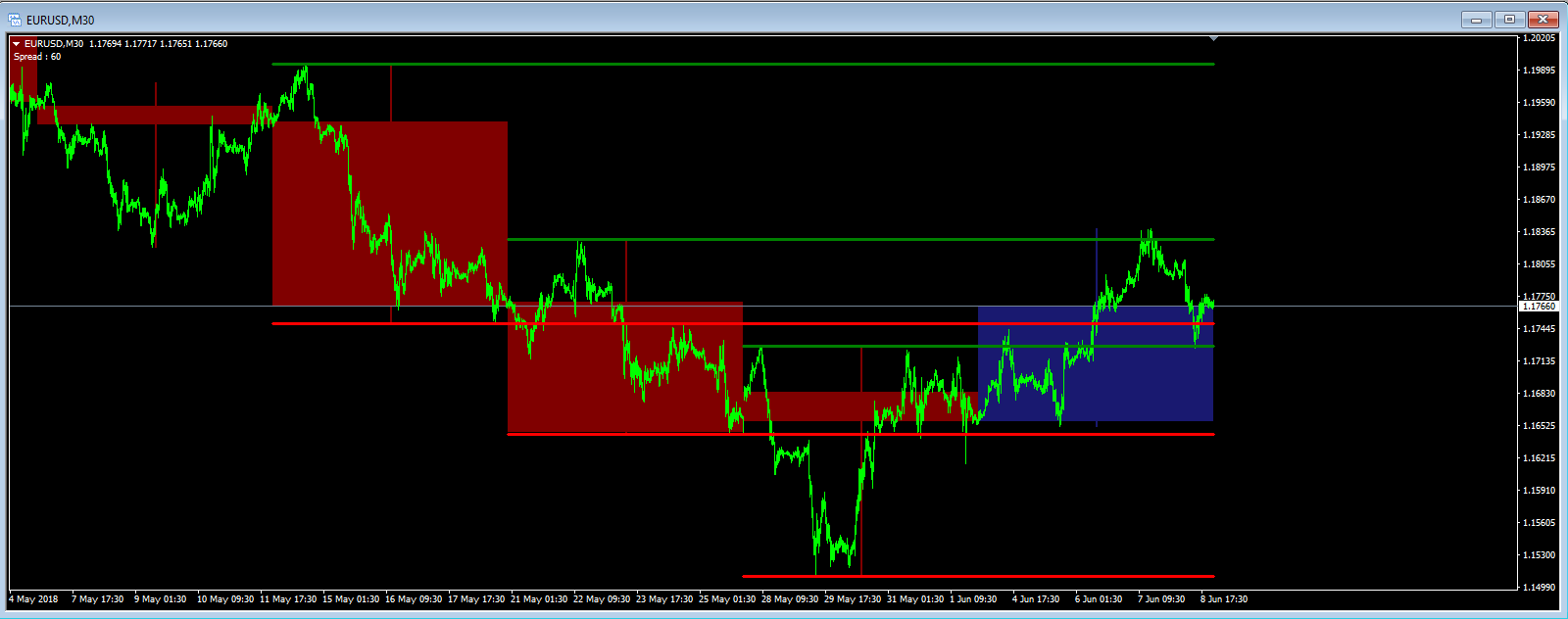The height and width of the screenshot is (619, 1568).
Task: Select the blue rectangle on the chart
Action: [x=1096, y=363]
